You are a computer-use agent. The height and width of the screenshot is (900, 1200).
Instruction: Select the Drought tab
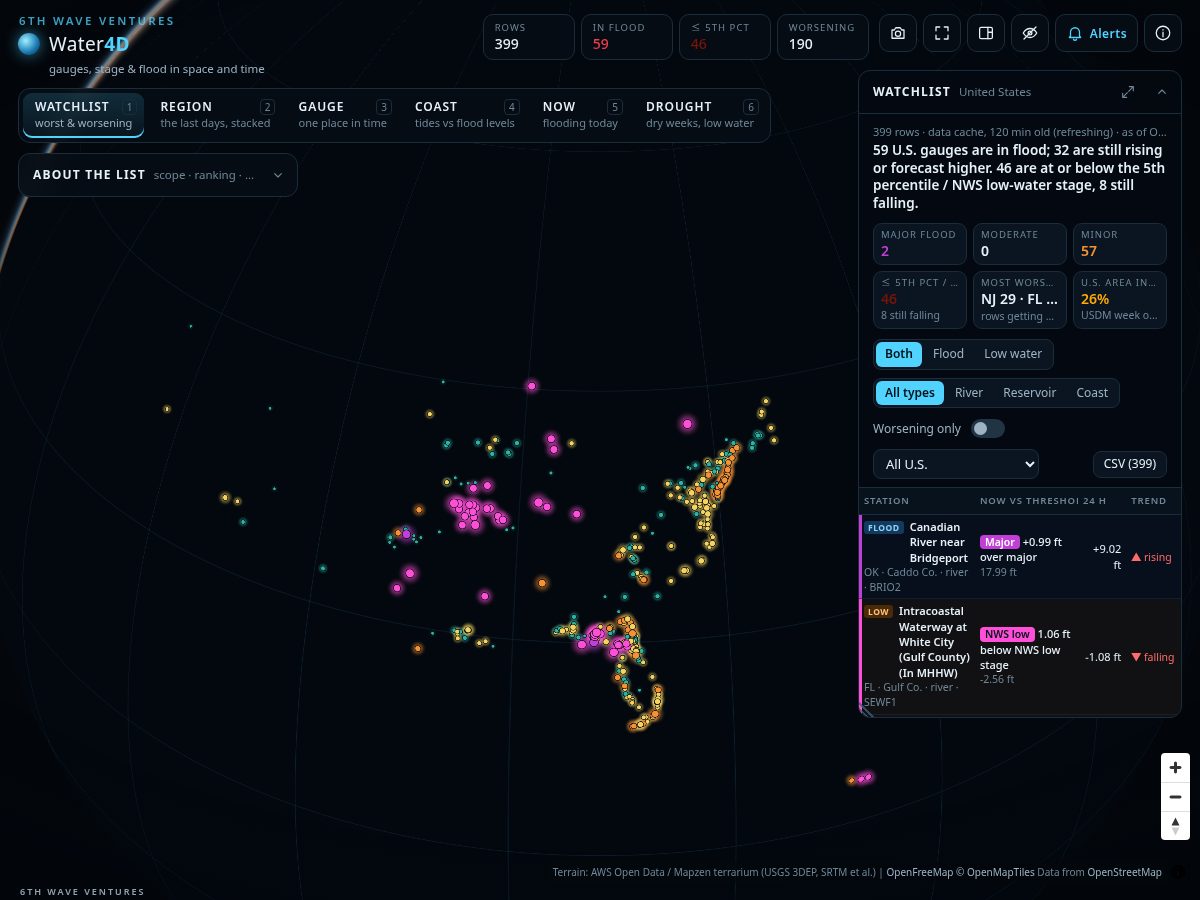[x=700, y=115]
